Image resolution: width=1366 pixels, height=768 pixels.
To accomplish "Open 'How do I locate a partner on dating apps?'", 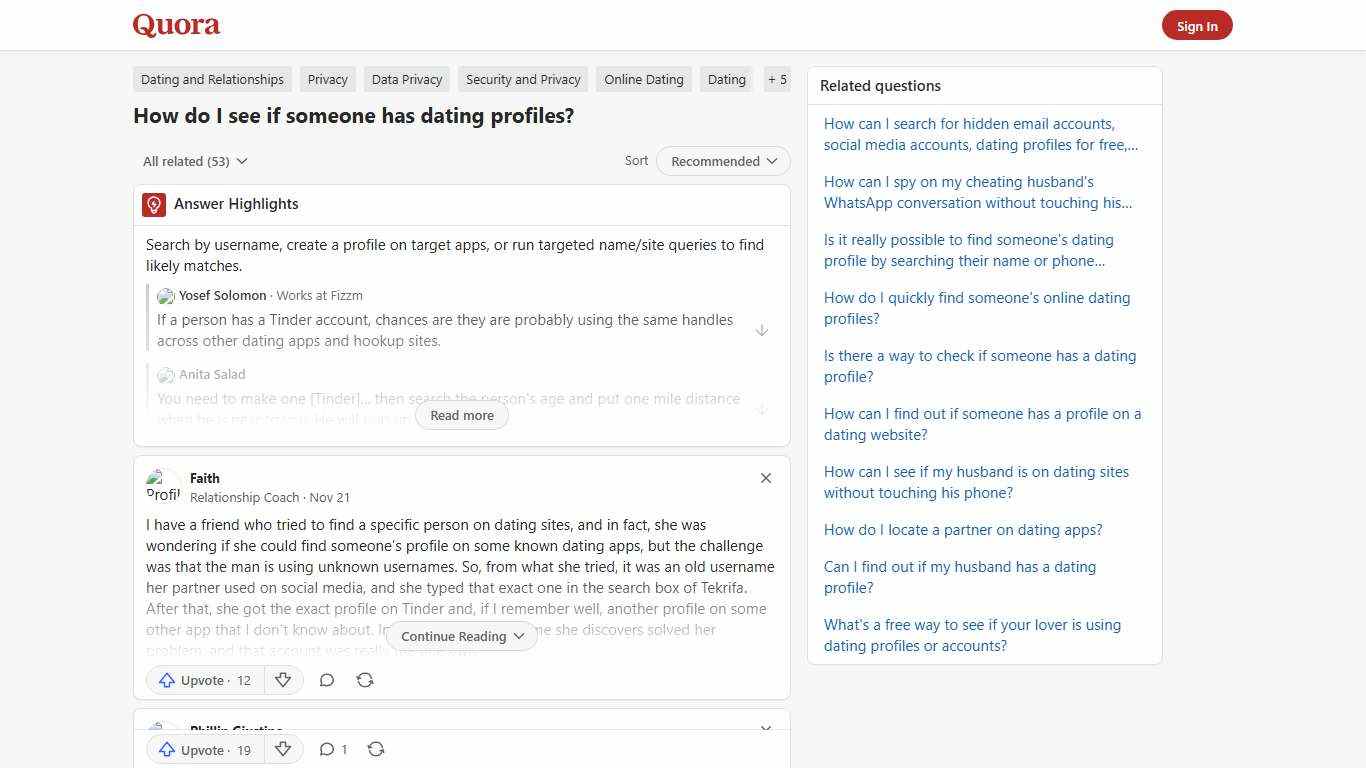I will click(x=963, y=529).
